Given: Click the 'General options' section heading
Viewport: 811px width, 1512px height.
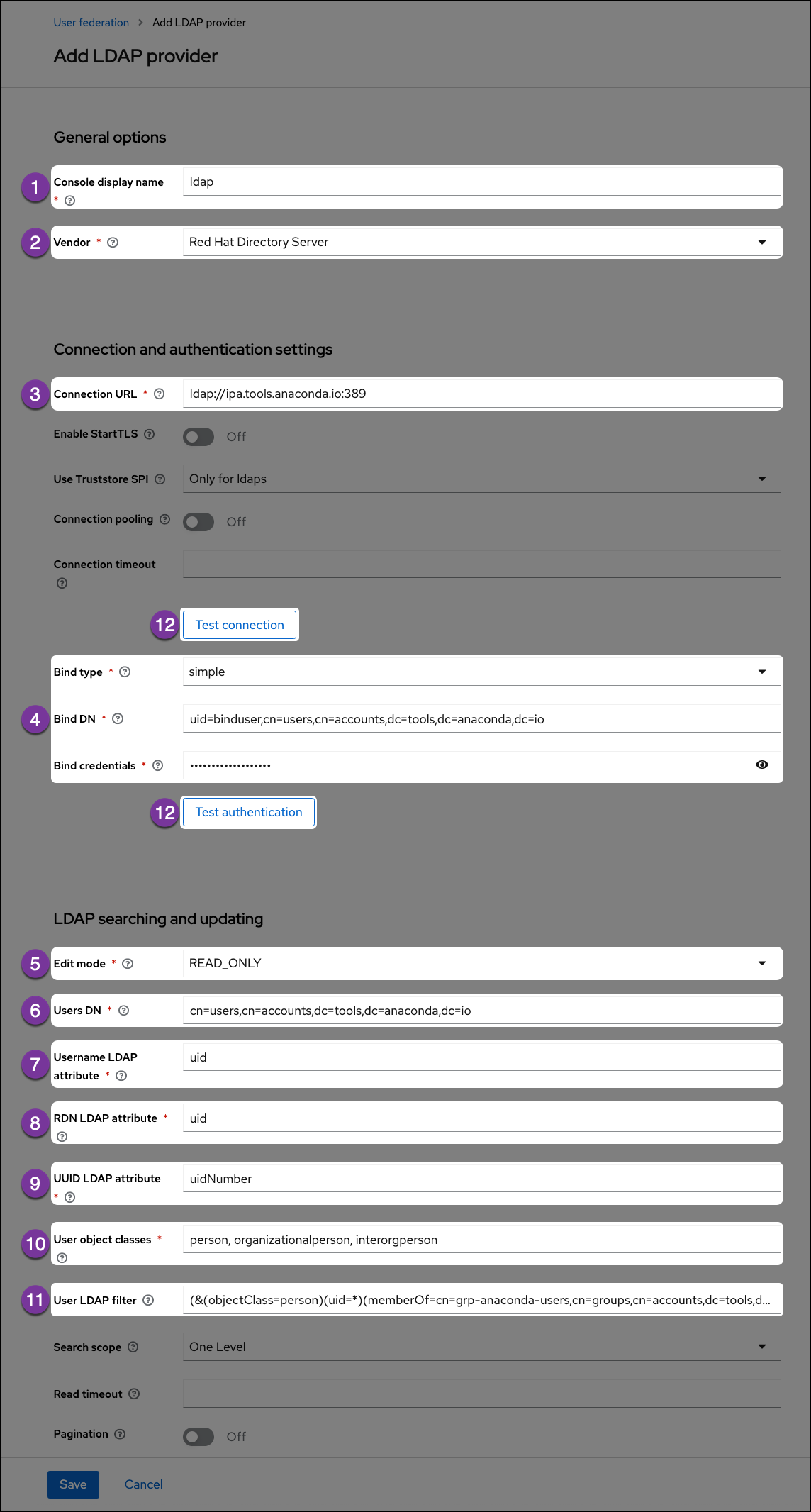Looking at the screenshot, I should 110,138.
